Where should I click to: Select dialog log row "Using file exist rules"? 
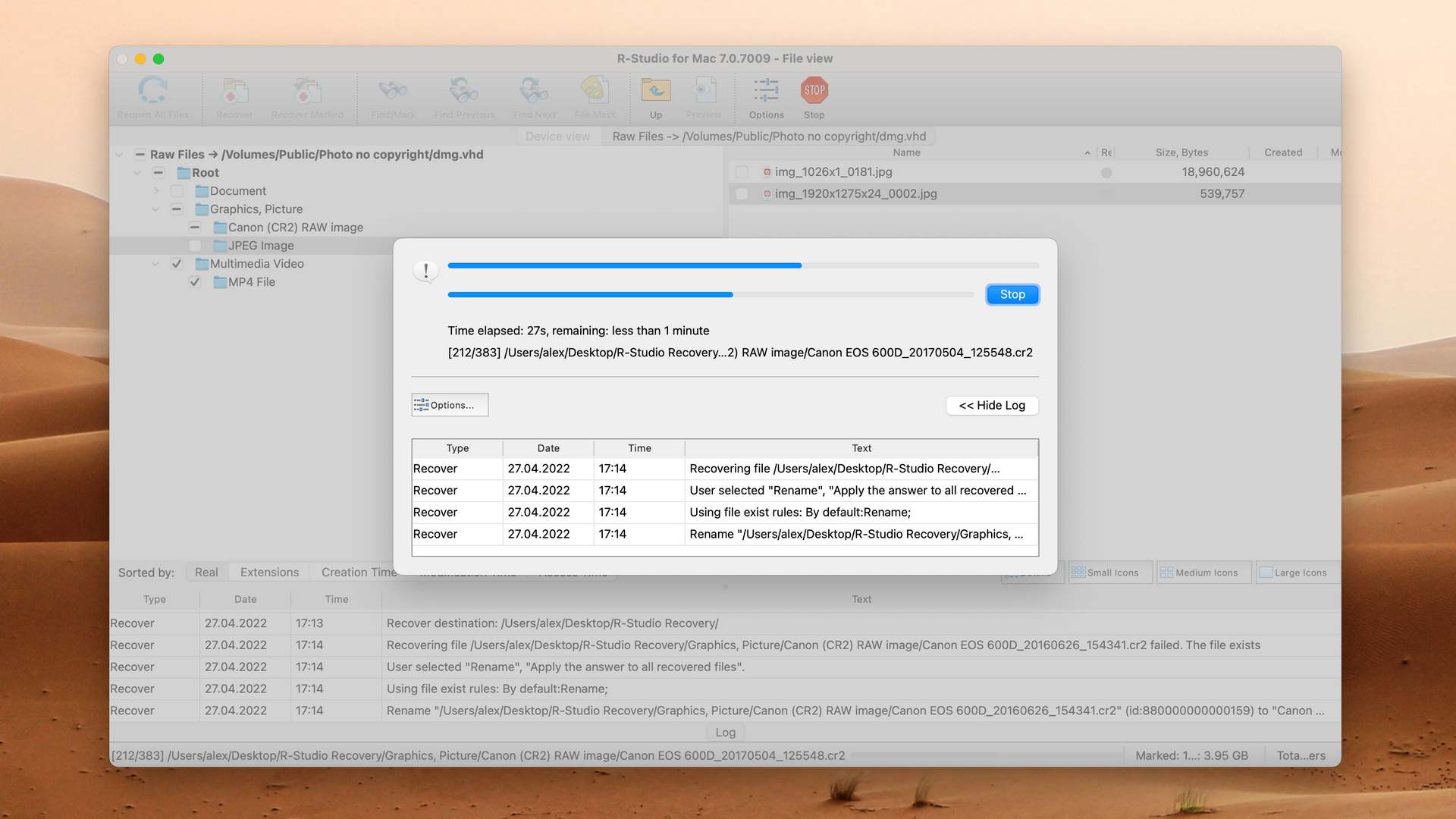[725, 513]
